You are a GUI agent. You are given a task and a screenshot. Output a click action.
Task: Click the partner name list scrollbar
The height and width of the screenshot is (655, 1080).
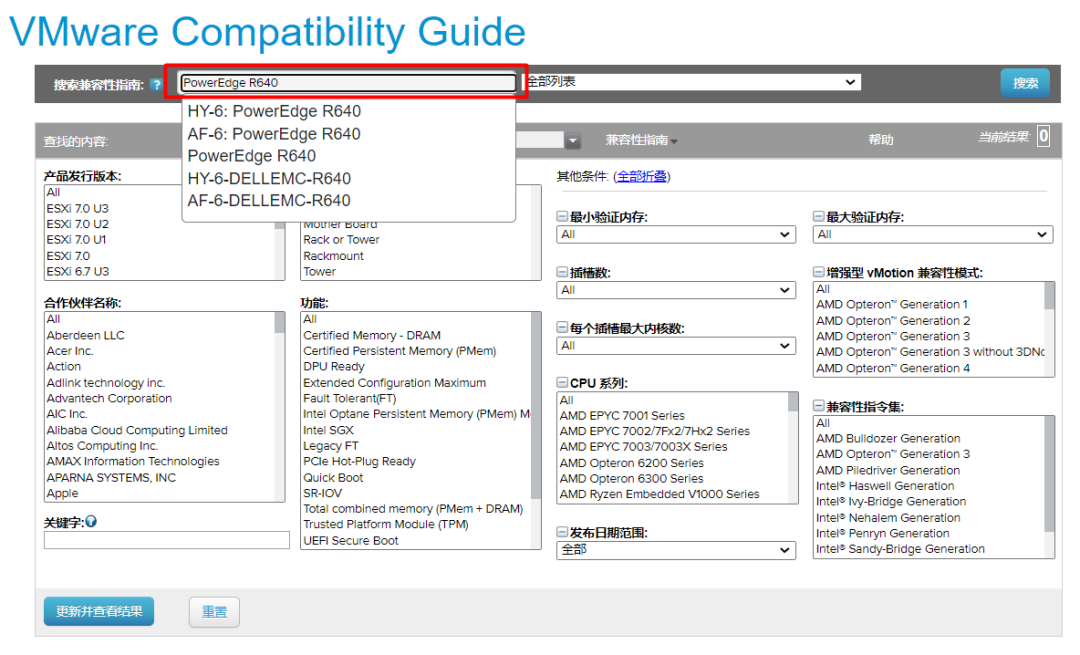coord(280,406)
